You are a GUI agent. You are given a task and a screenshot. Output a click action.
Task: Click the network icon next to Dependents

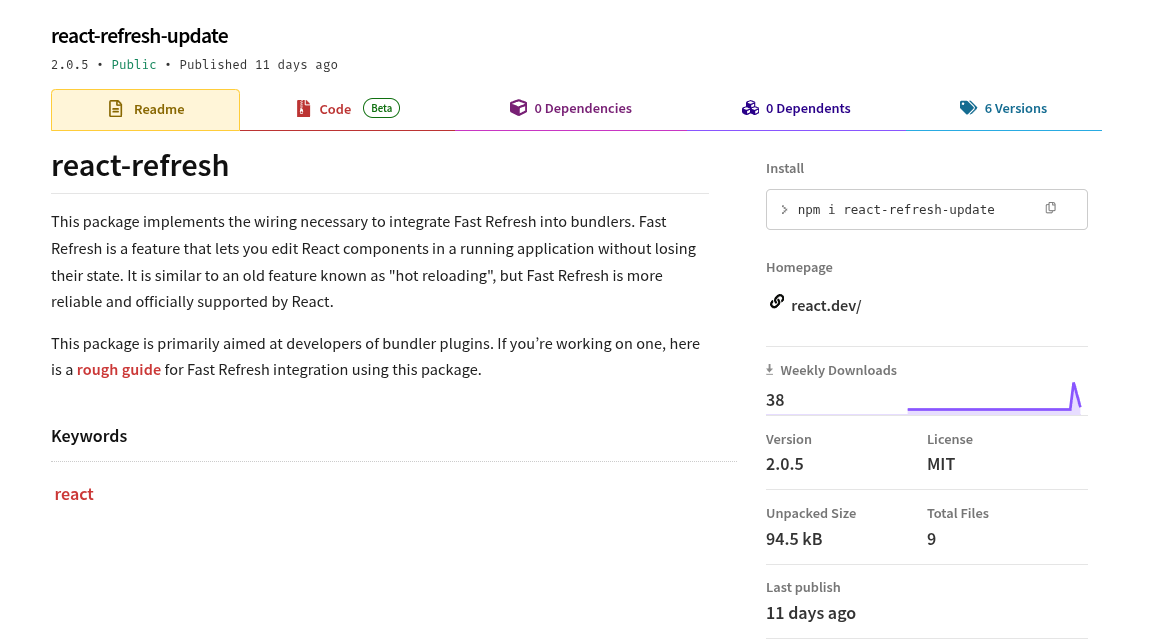(750, 107)
